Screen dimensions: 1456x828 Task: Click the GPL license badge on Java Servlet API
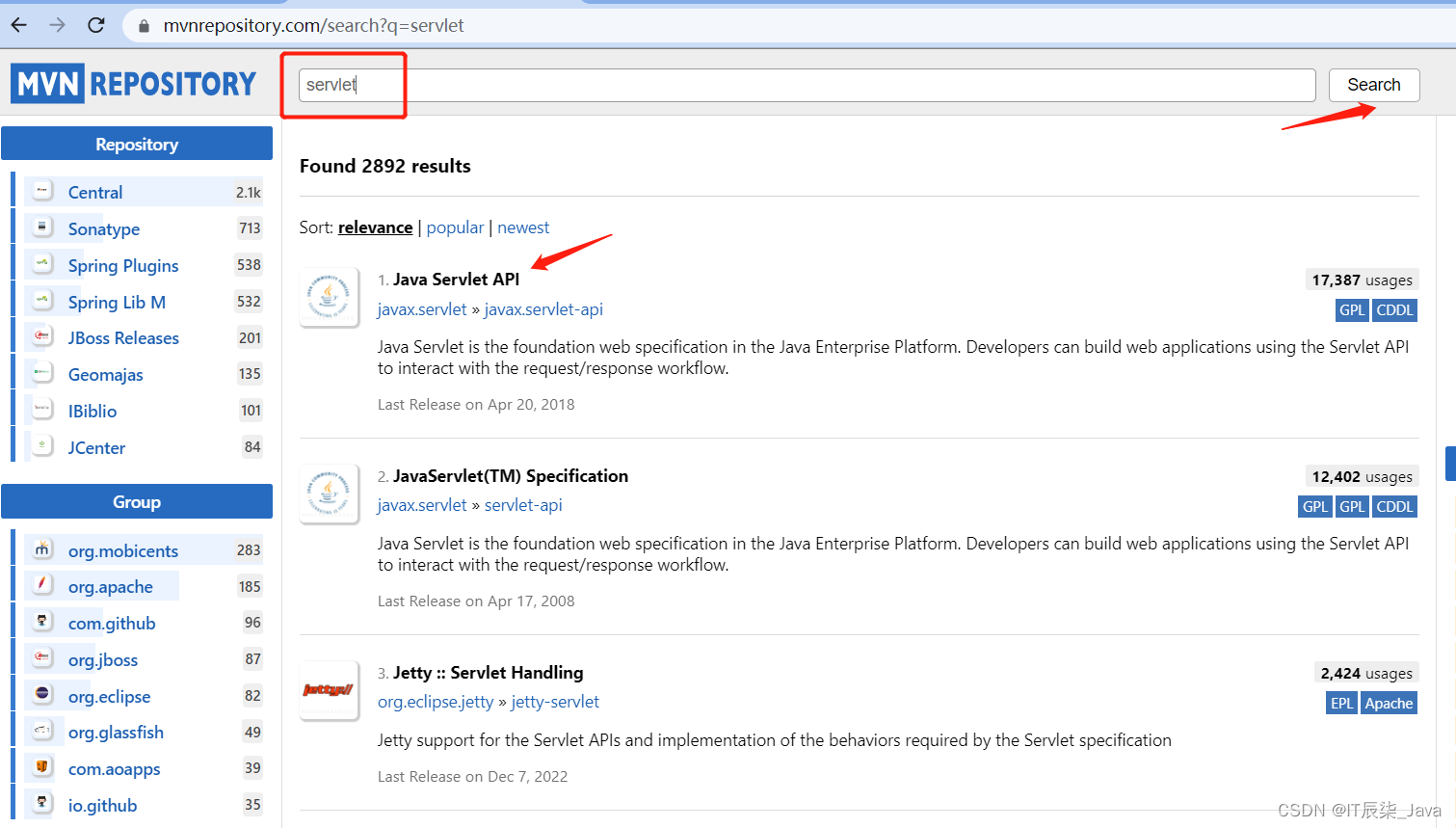pos(1352,309)
